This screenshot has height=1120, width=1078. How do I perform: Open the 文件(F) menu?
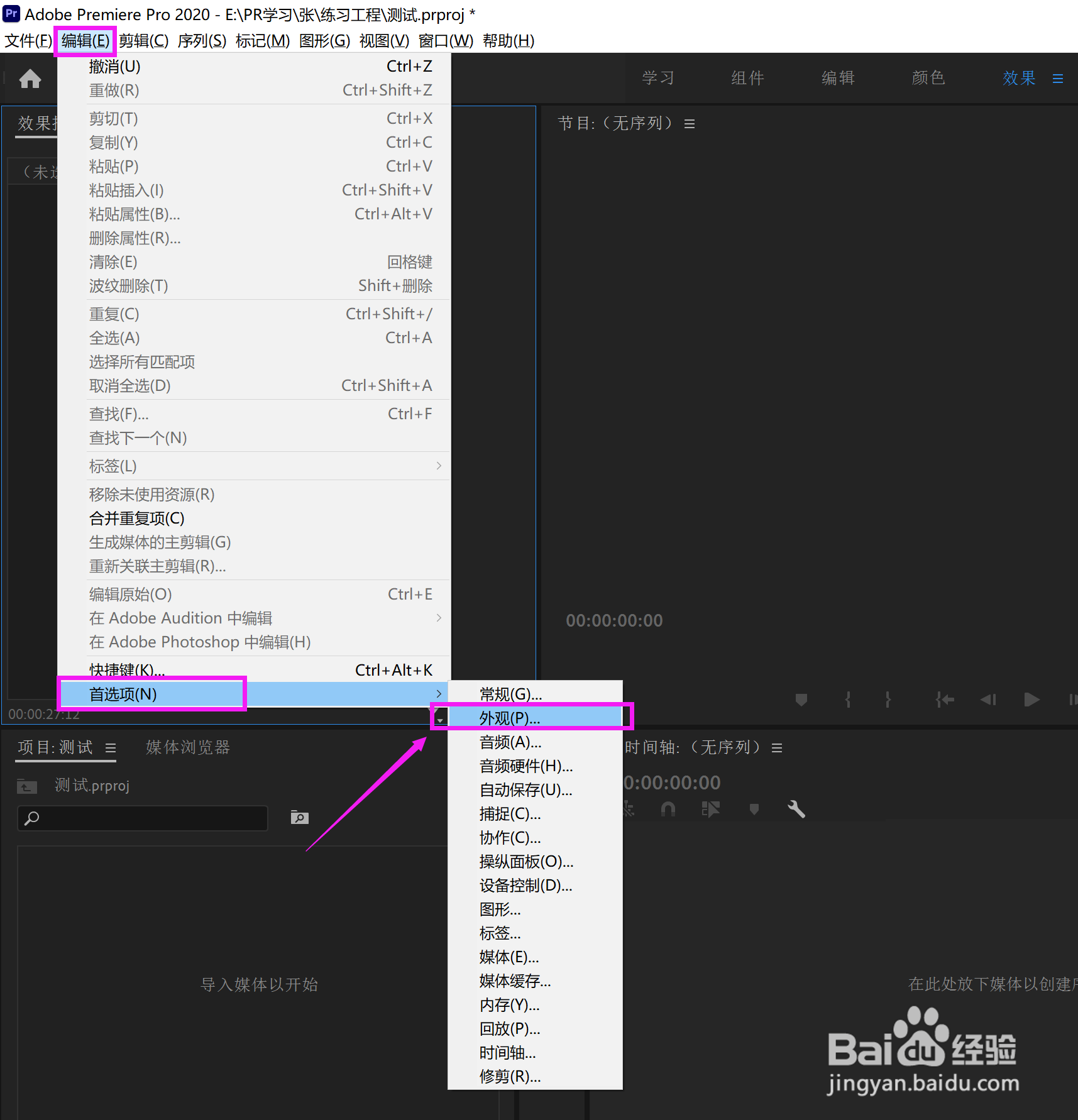point(28,41)
